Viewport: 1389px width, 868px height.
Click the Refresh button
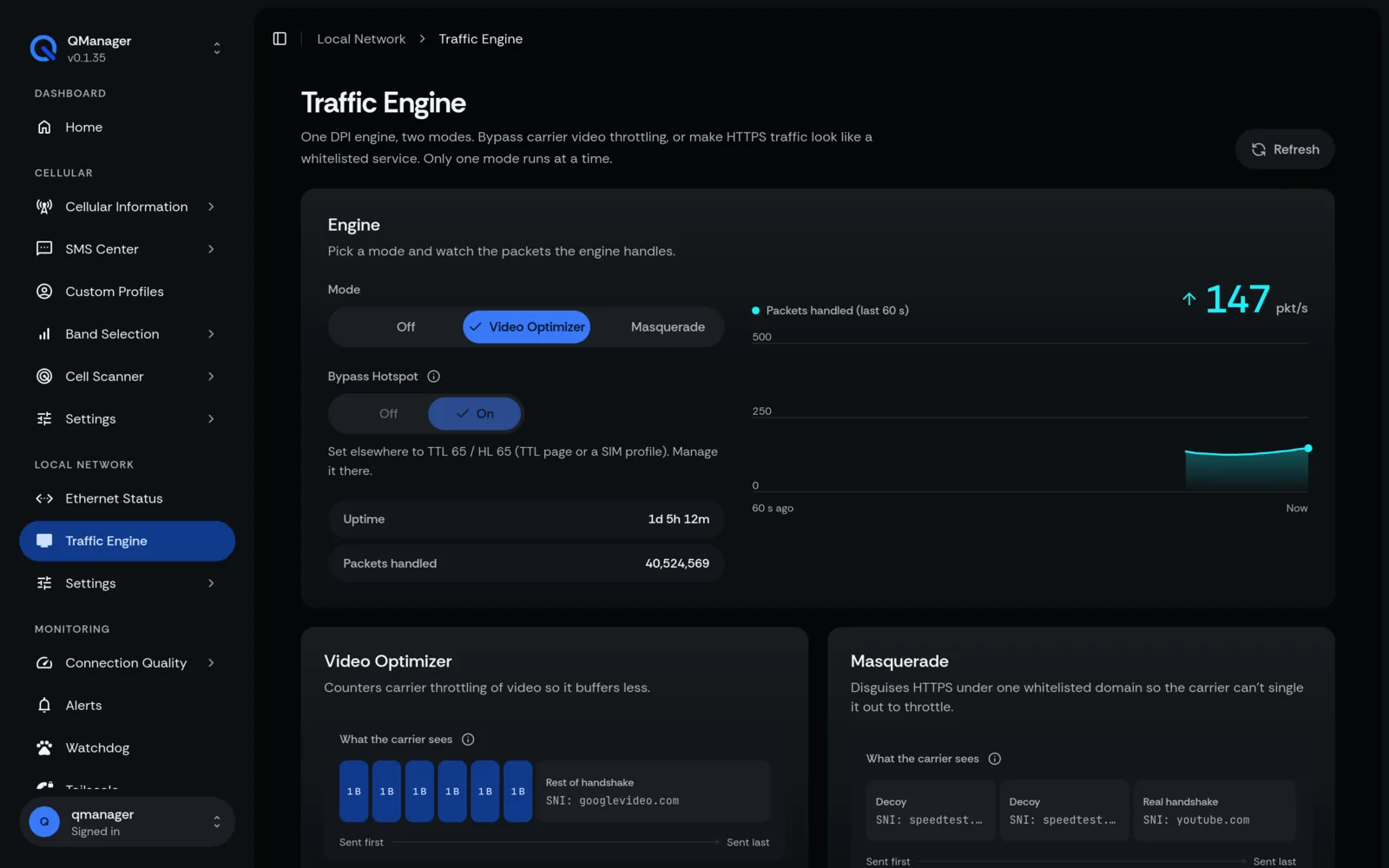point(1285,149)
